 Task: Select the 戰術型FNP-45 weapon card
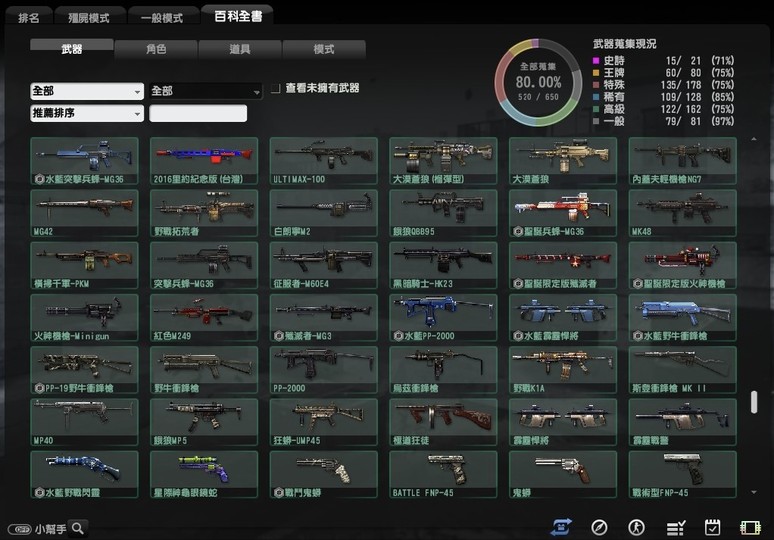pyautogui.click(x=683, y=475)
